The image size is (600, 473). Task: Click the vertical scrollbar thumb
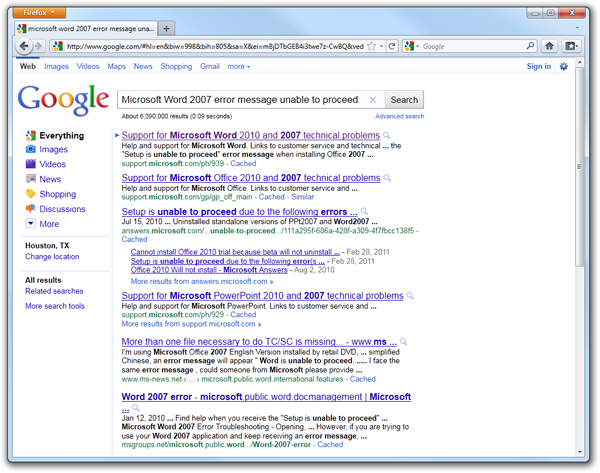[579, 166]
